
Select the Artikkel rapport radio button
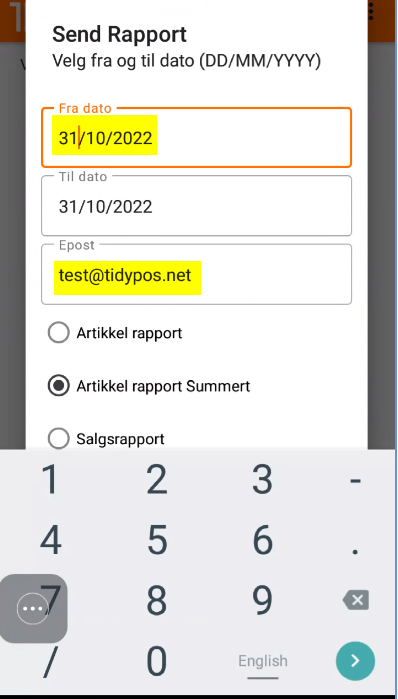58,333
